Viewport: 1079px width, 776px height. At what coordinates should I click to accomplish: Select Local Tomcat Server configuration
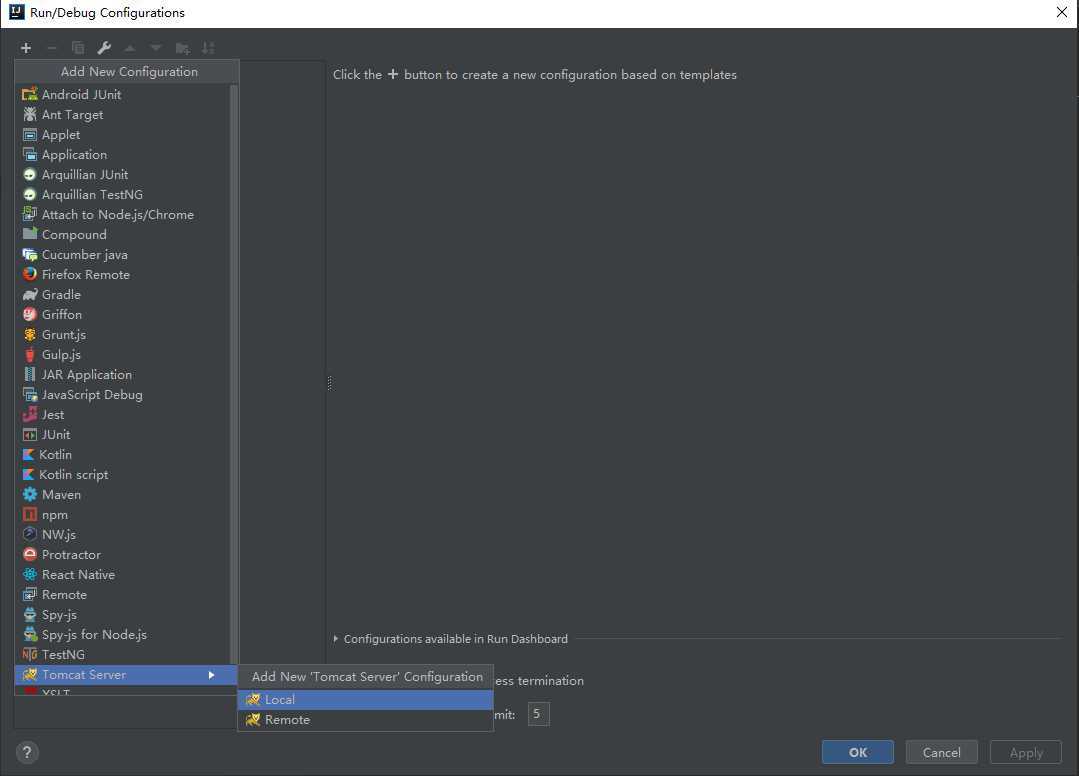[365, 700]
